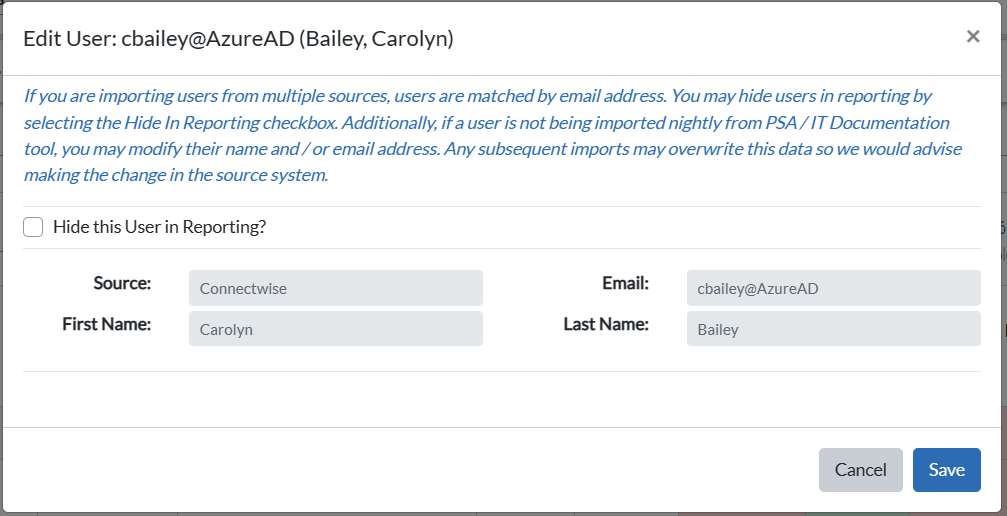Viewport: 1007px width, 516px height.
Task: Click the Edit User dialog title text
Action: pos(238,39)
